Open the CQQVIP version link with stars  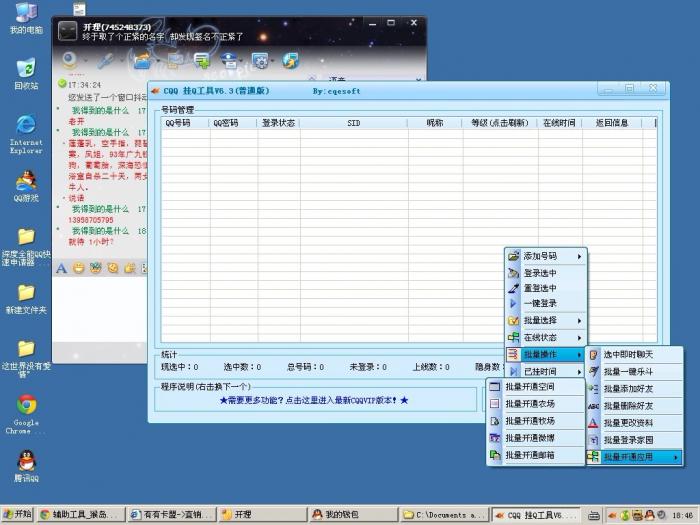point(314,400)
